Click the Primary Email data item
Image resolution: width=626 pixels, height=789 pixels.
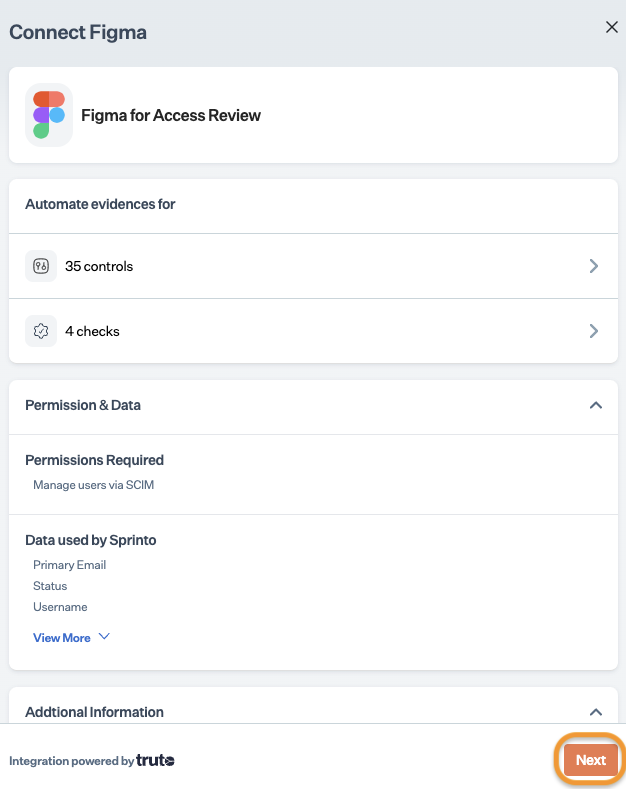(x=69, y=565)
